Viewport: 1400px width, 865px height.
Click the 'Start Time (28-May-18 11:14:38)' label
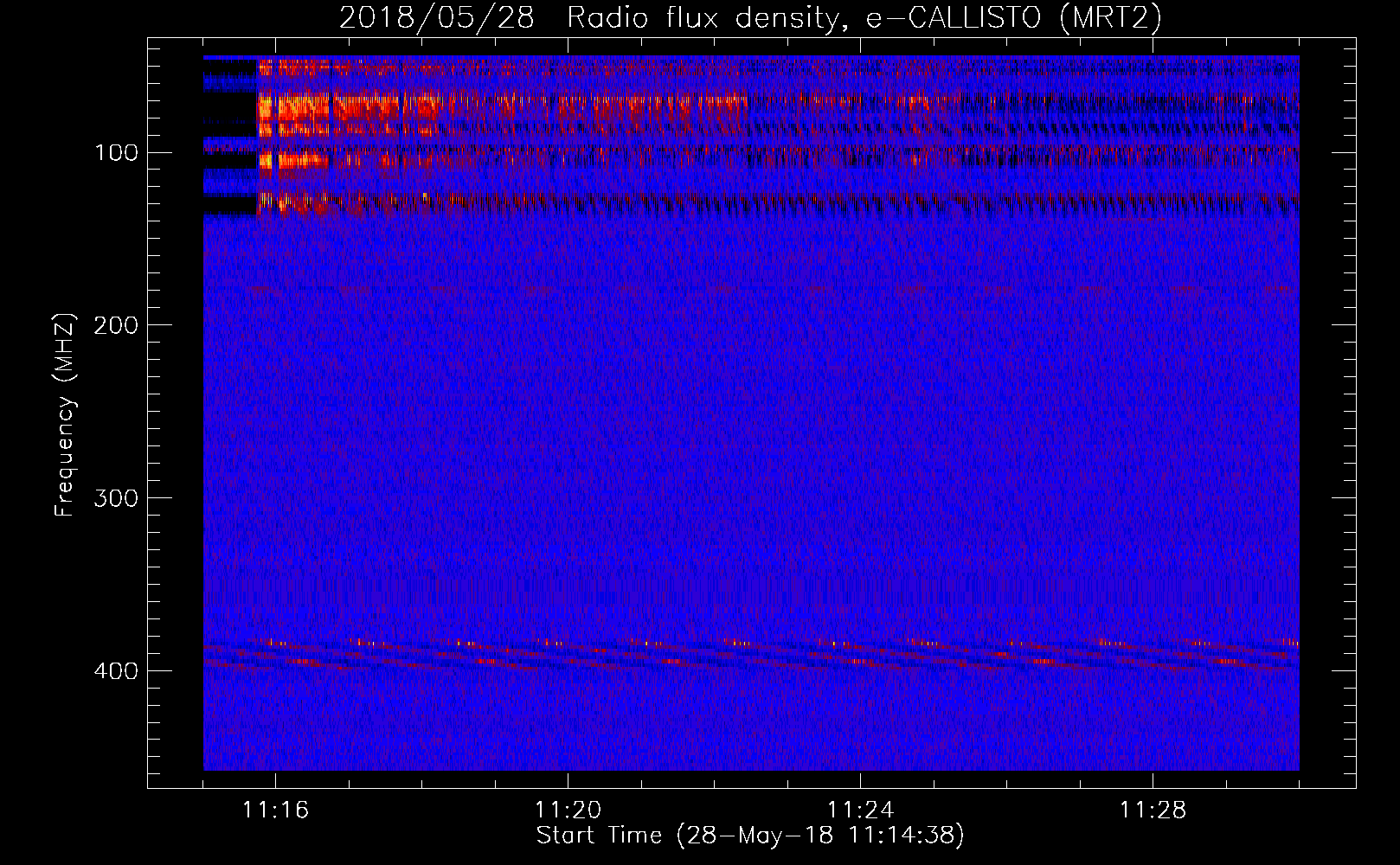click(x=750, y=836)
